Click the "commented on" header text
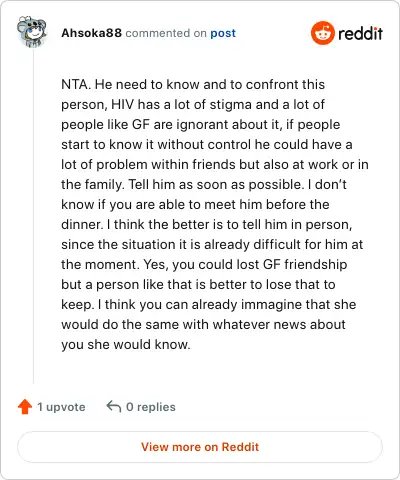The image size is (400, 480). click(166, 33)
